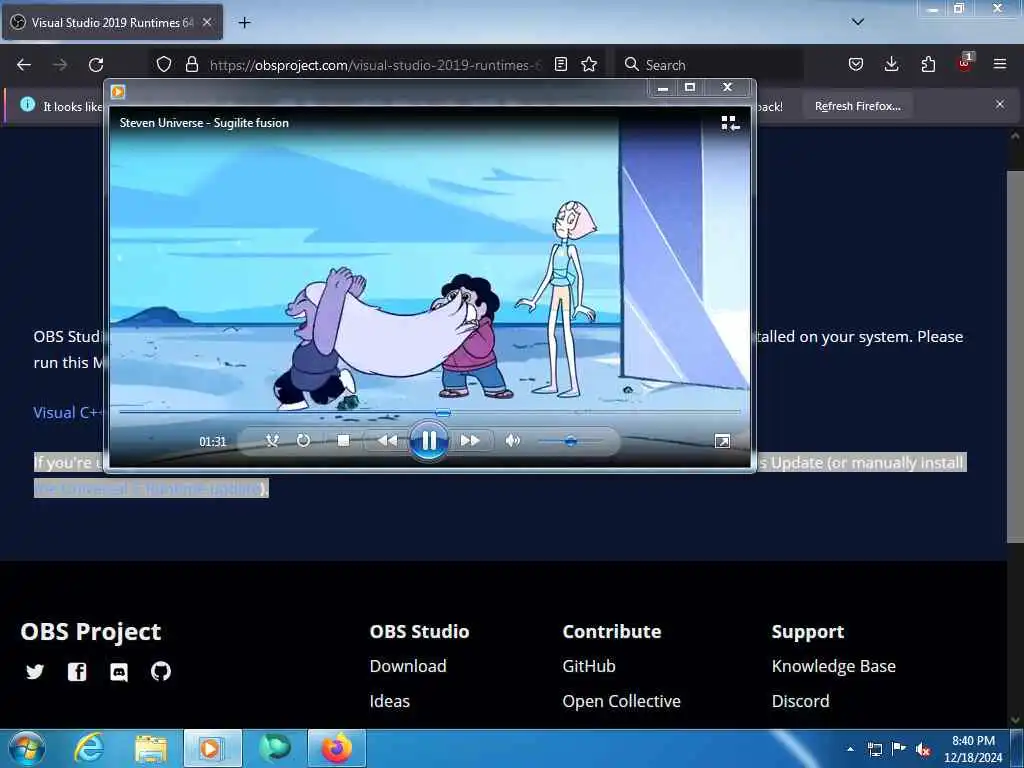This screenshot has width=1024, height=768.
Task: Open Pocket save icon
Action: pos(856,64)
